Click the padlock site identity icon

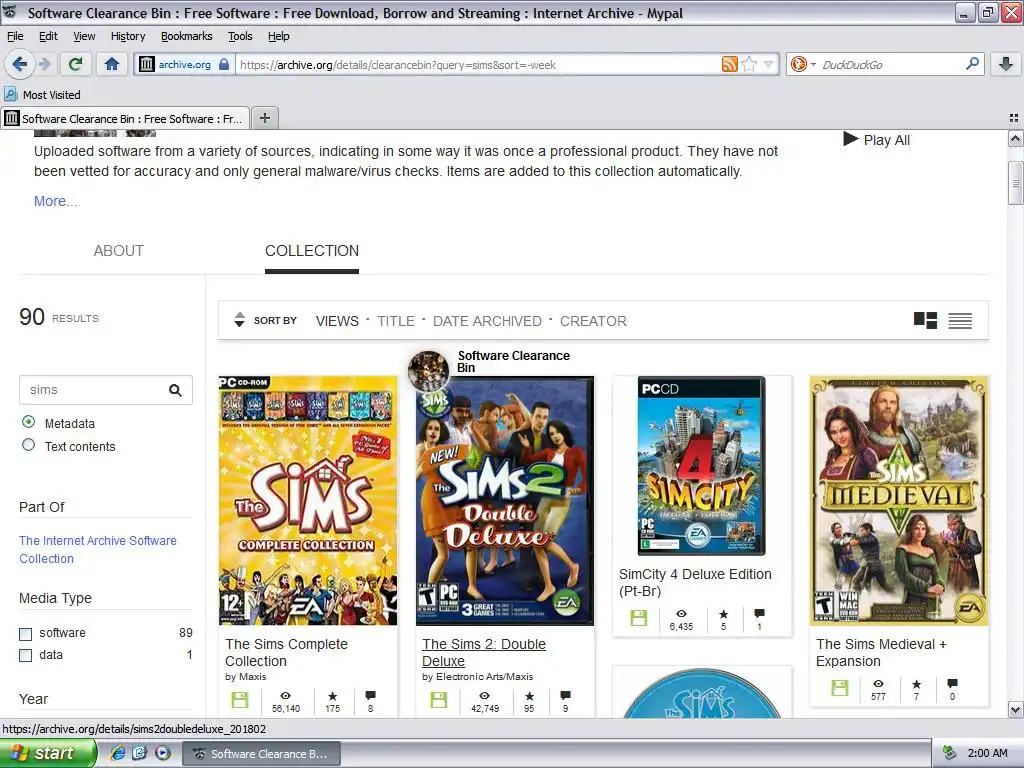pyautogui.click(x=224, y=64)
